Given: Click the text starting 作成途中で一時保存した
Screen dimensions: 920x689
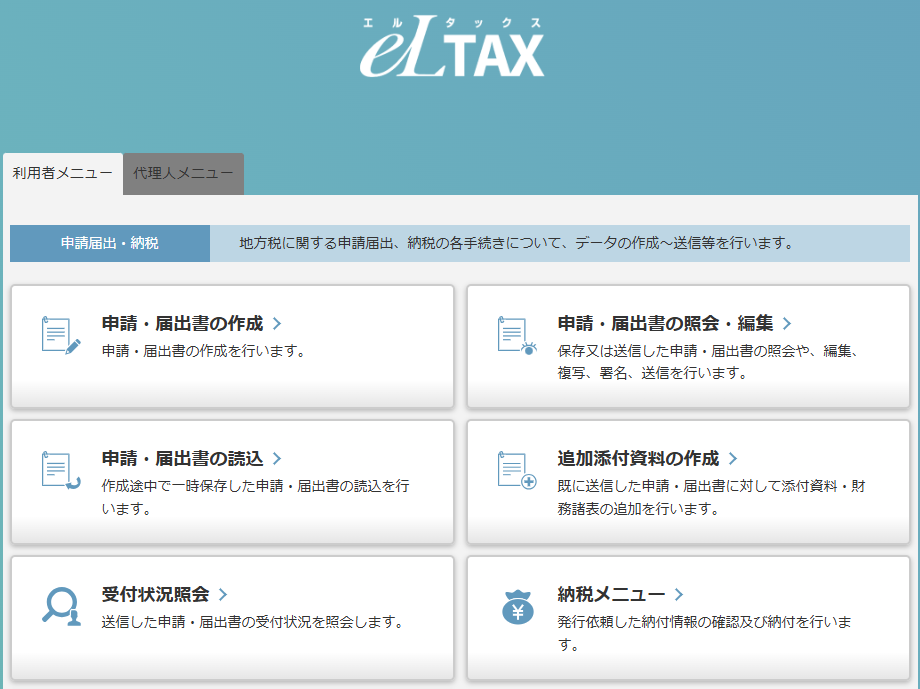Looking at the screenshot, I should point(256,498).
